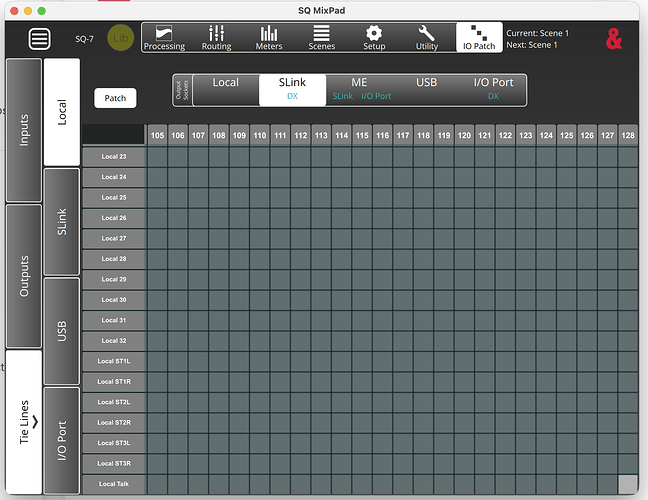
Task: Click column header 121
Action: coord(484,135)
